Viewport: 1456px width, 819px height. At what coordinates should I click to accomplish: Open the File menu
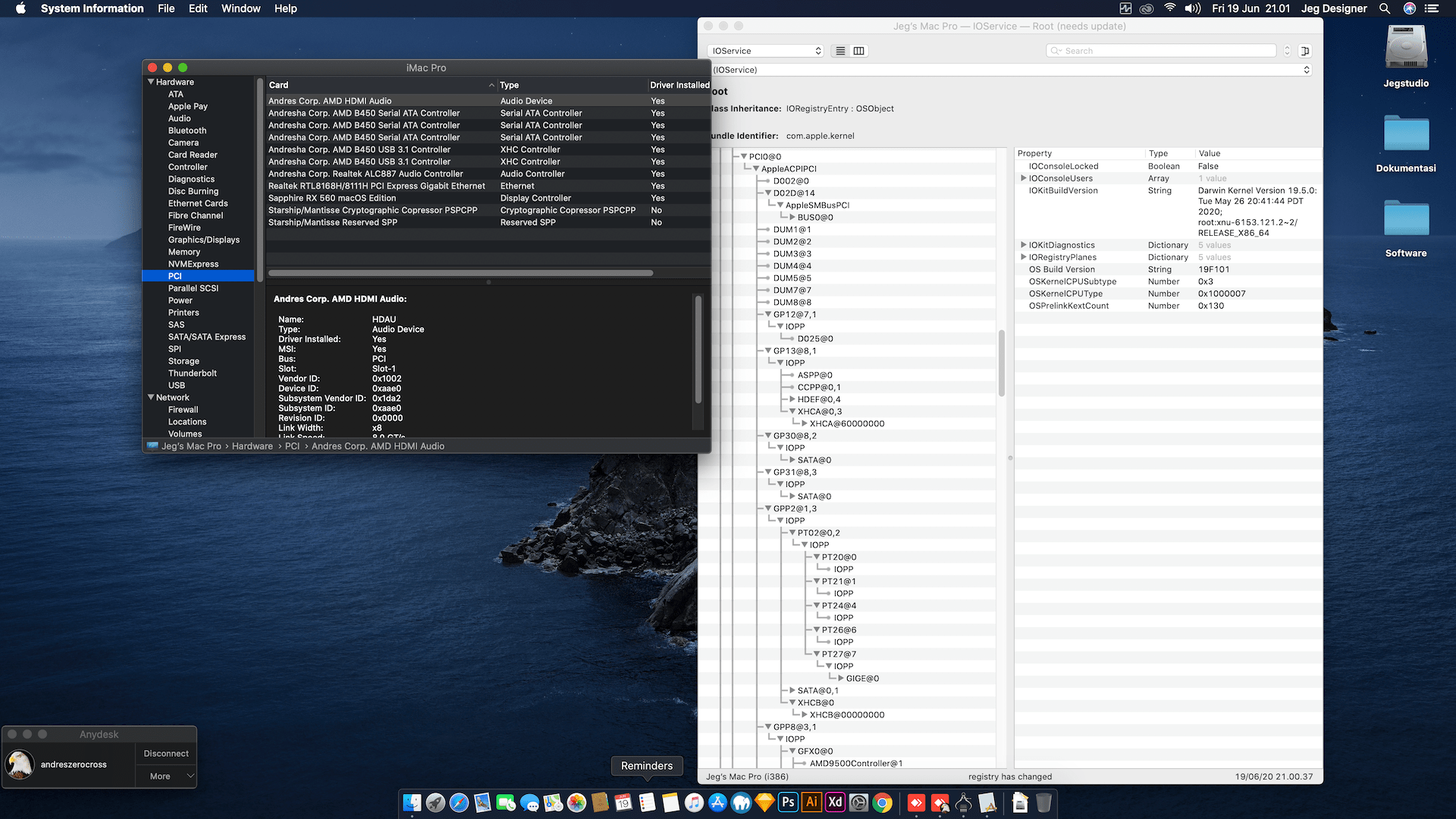166,8
